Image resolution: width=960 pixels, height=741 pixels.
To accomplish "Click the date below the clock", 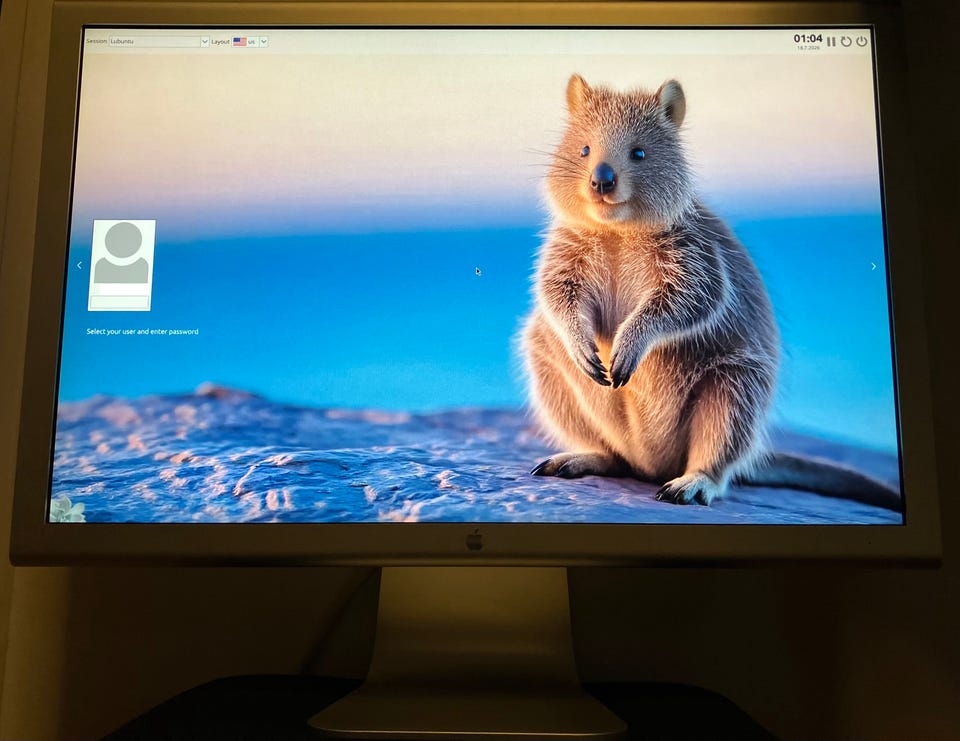I will pyautogui.click(x=808, y=48).
